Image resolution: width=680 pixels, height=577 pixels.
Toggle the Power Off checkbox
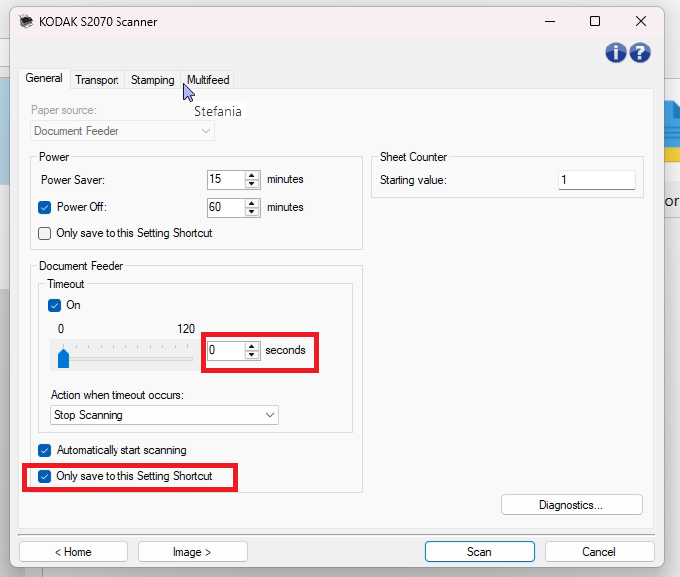(44, 207)
